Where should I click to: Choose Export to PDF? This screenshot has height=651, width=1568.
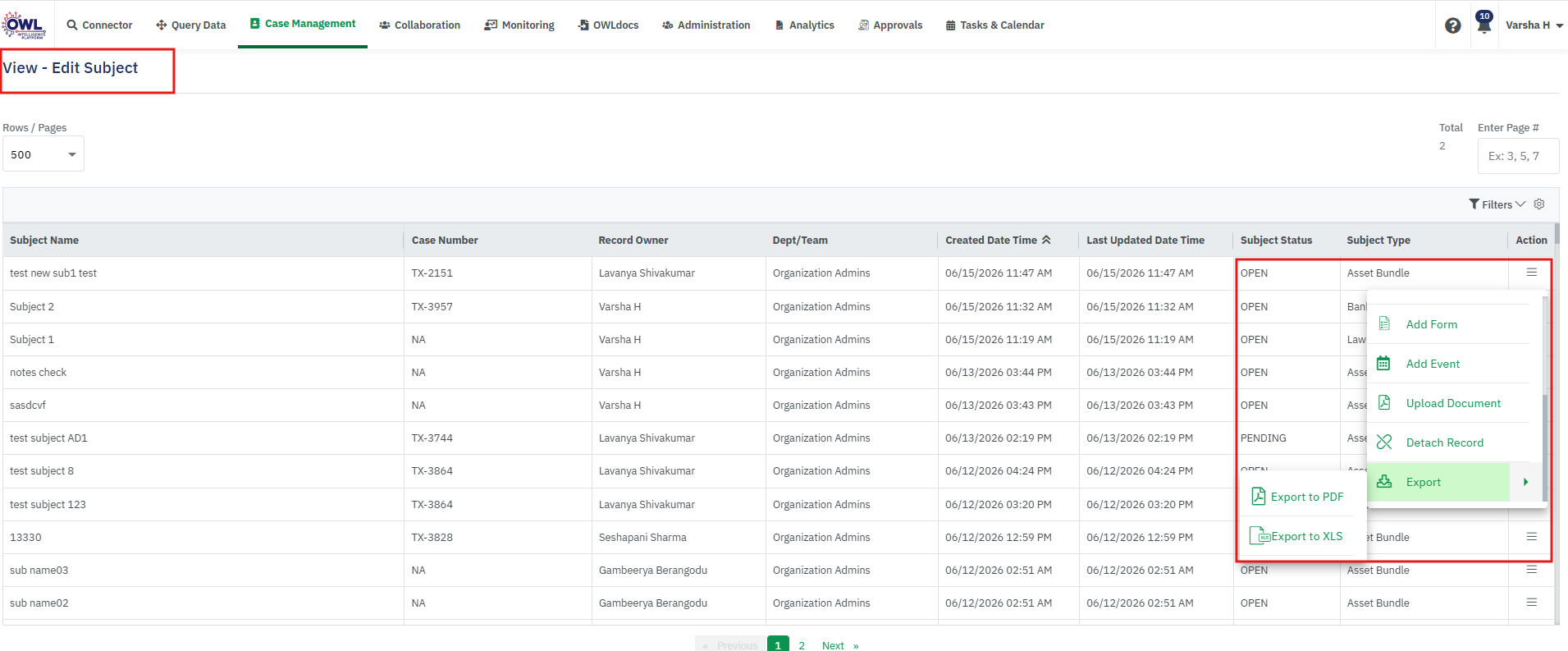pos(1297,497)
